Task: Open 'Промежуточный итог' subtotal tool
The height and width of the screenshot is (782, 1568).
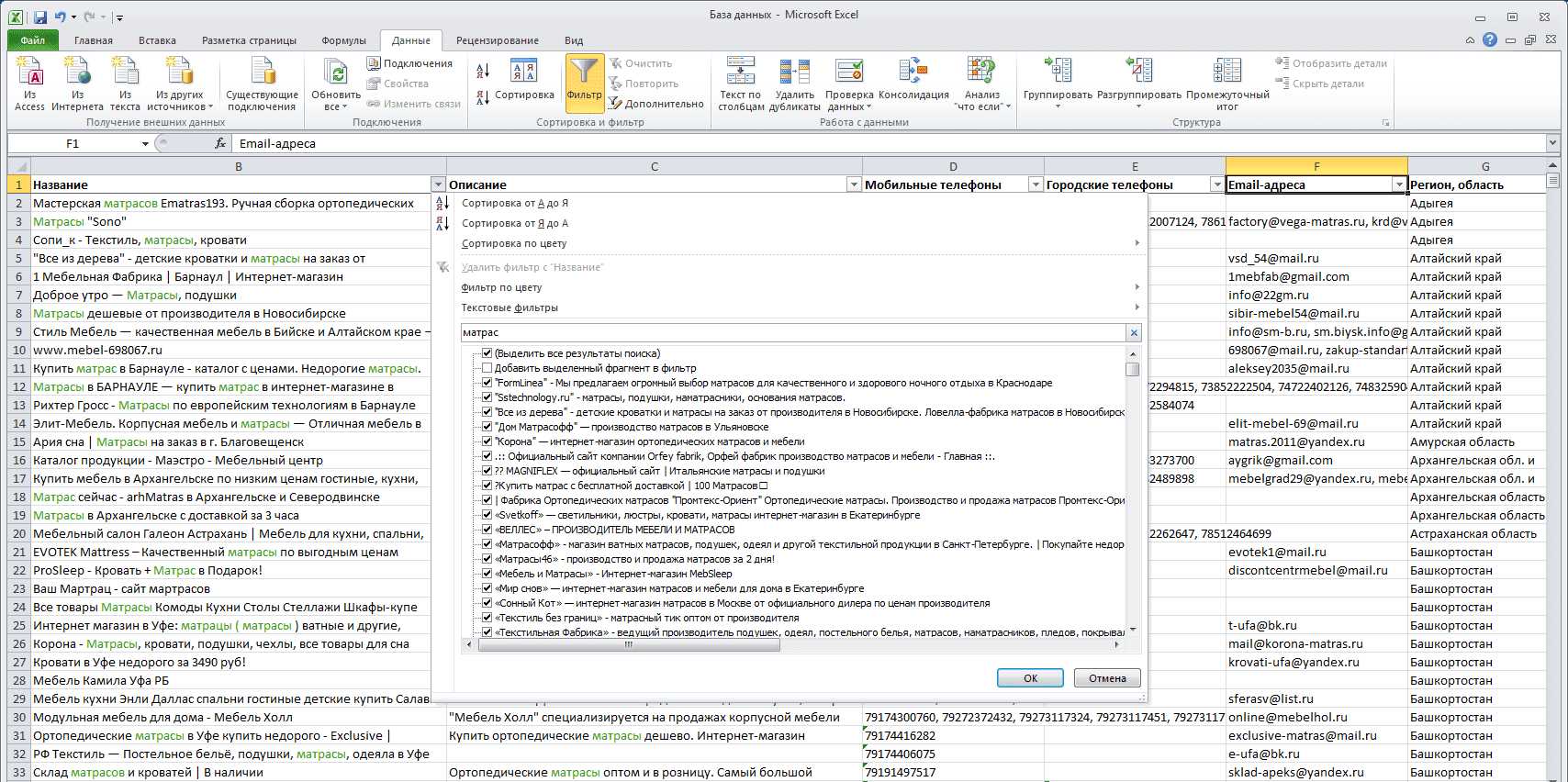Action: [x=1227, y=84]
